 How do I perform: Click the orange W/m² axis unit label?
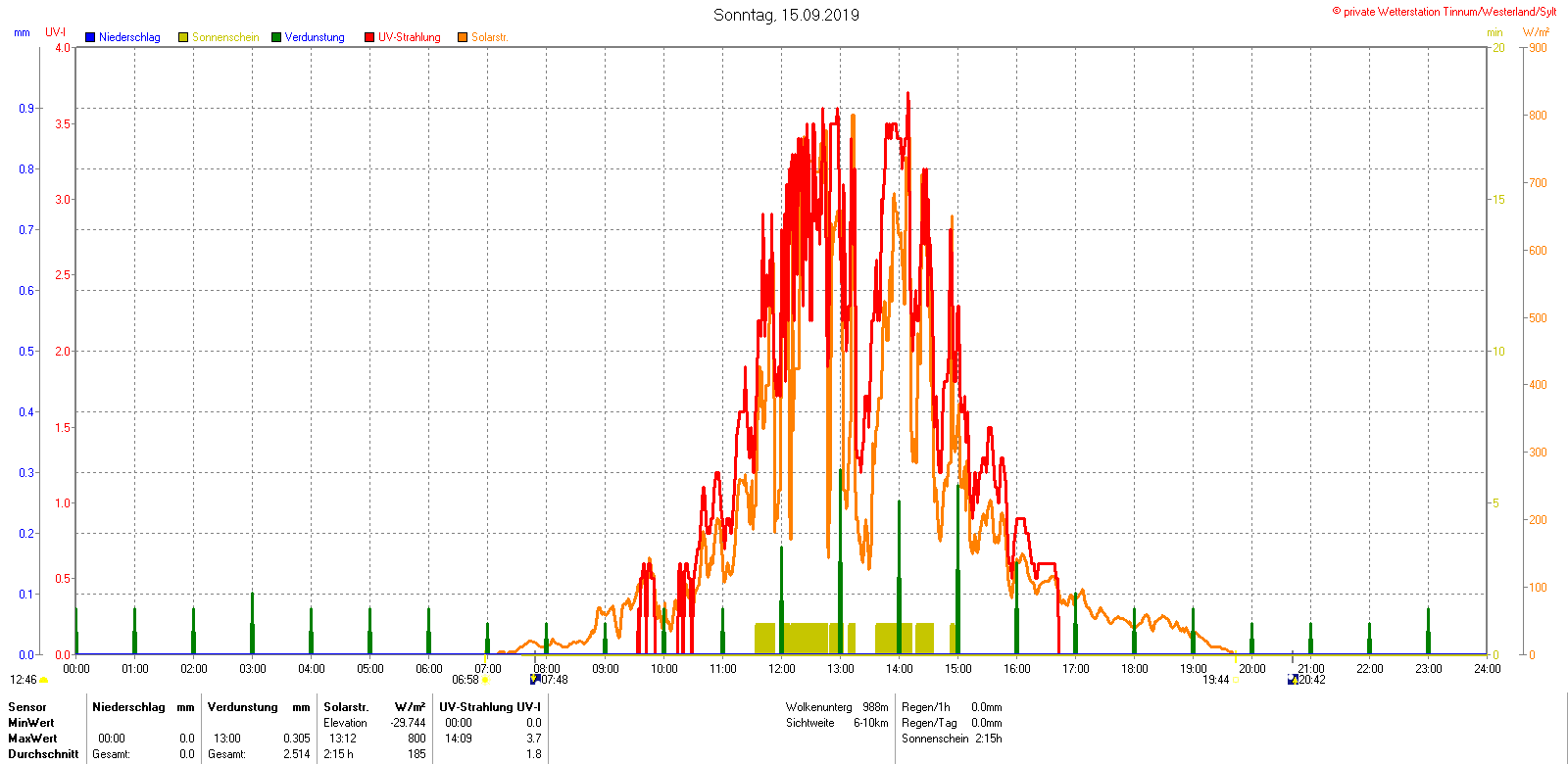(x=1537, y=32)
